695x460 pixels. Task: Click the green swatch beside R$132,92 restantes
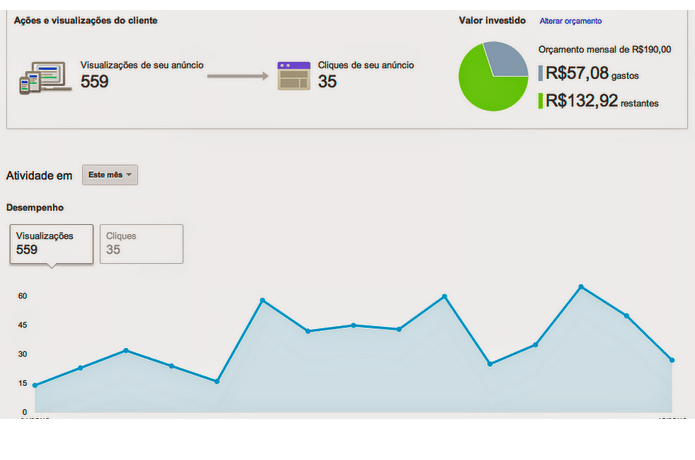point(541,101)
